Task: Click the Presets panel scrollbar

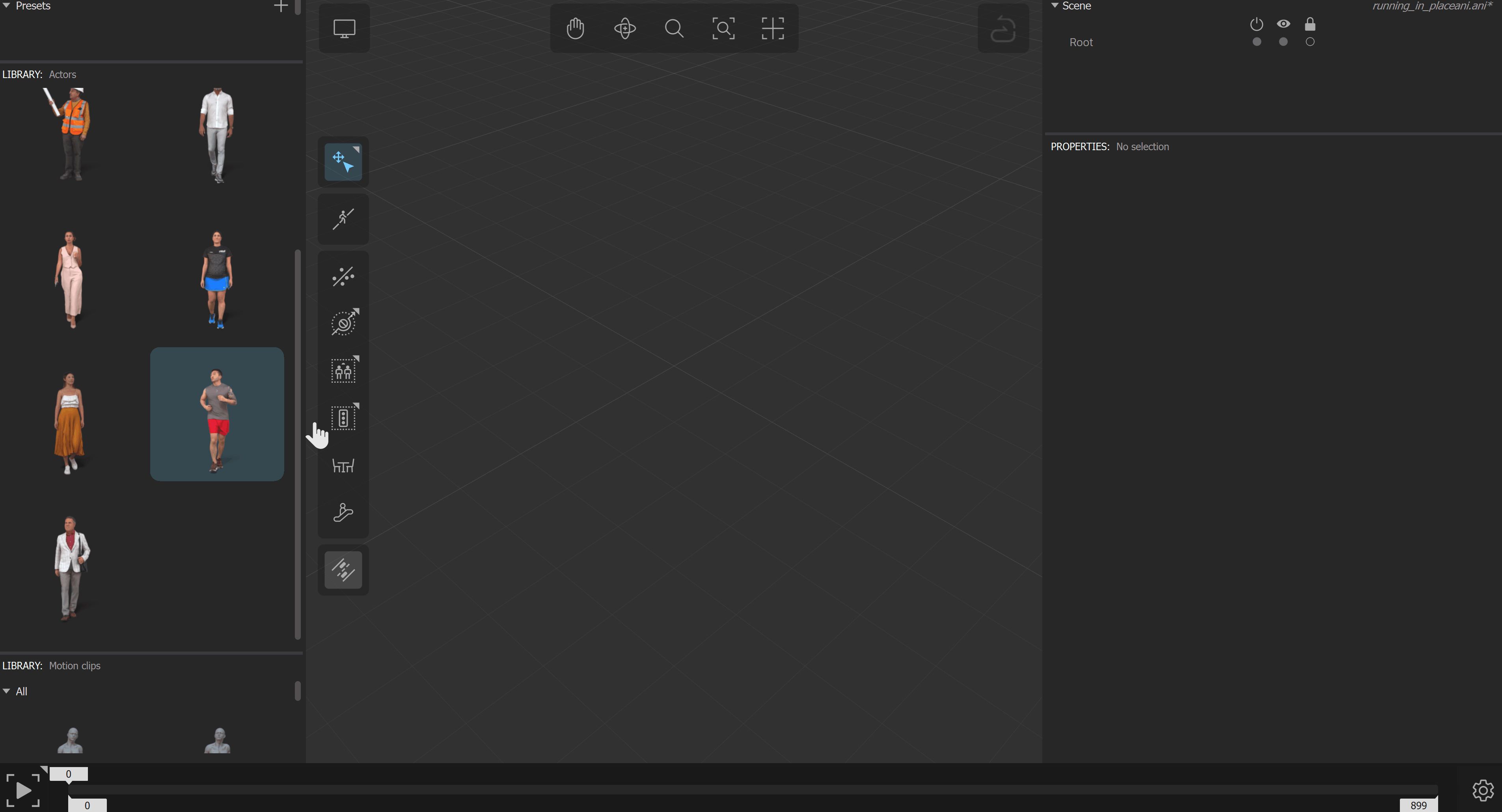Action: point(298,7)
